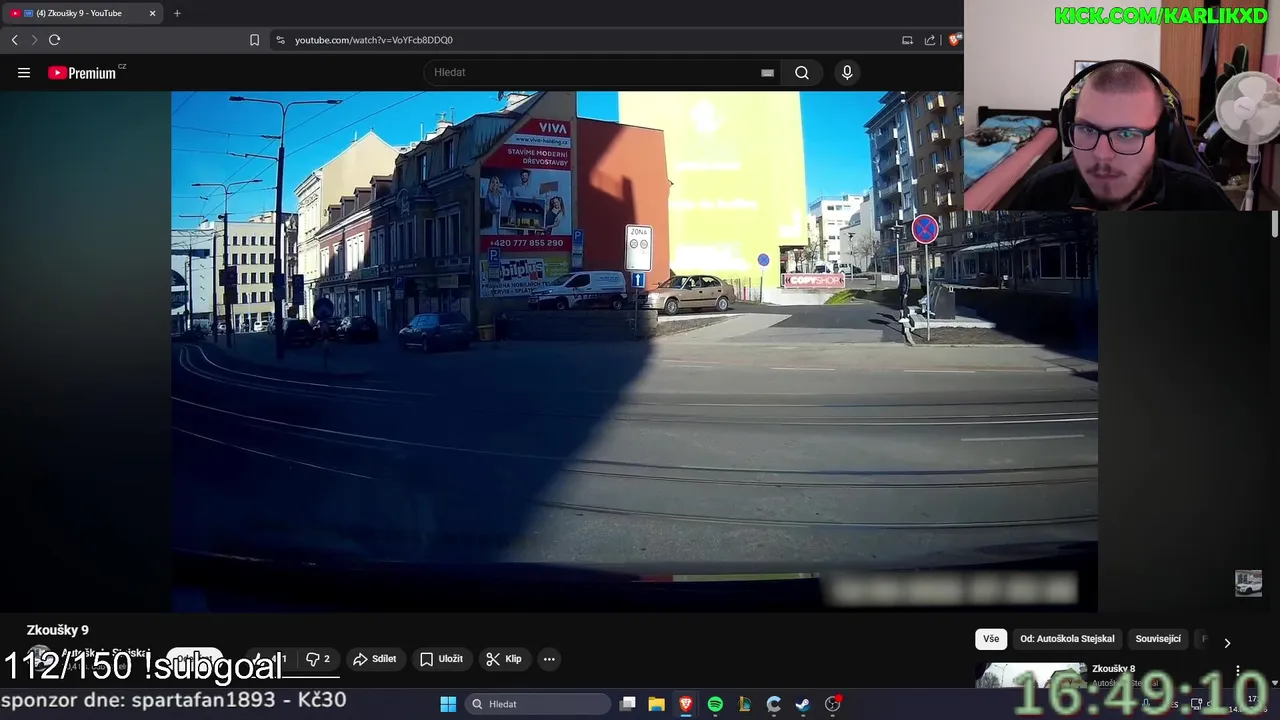Click the video player to pause playback
This screenshot has width=1280, height=720.
[634, 351]
